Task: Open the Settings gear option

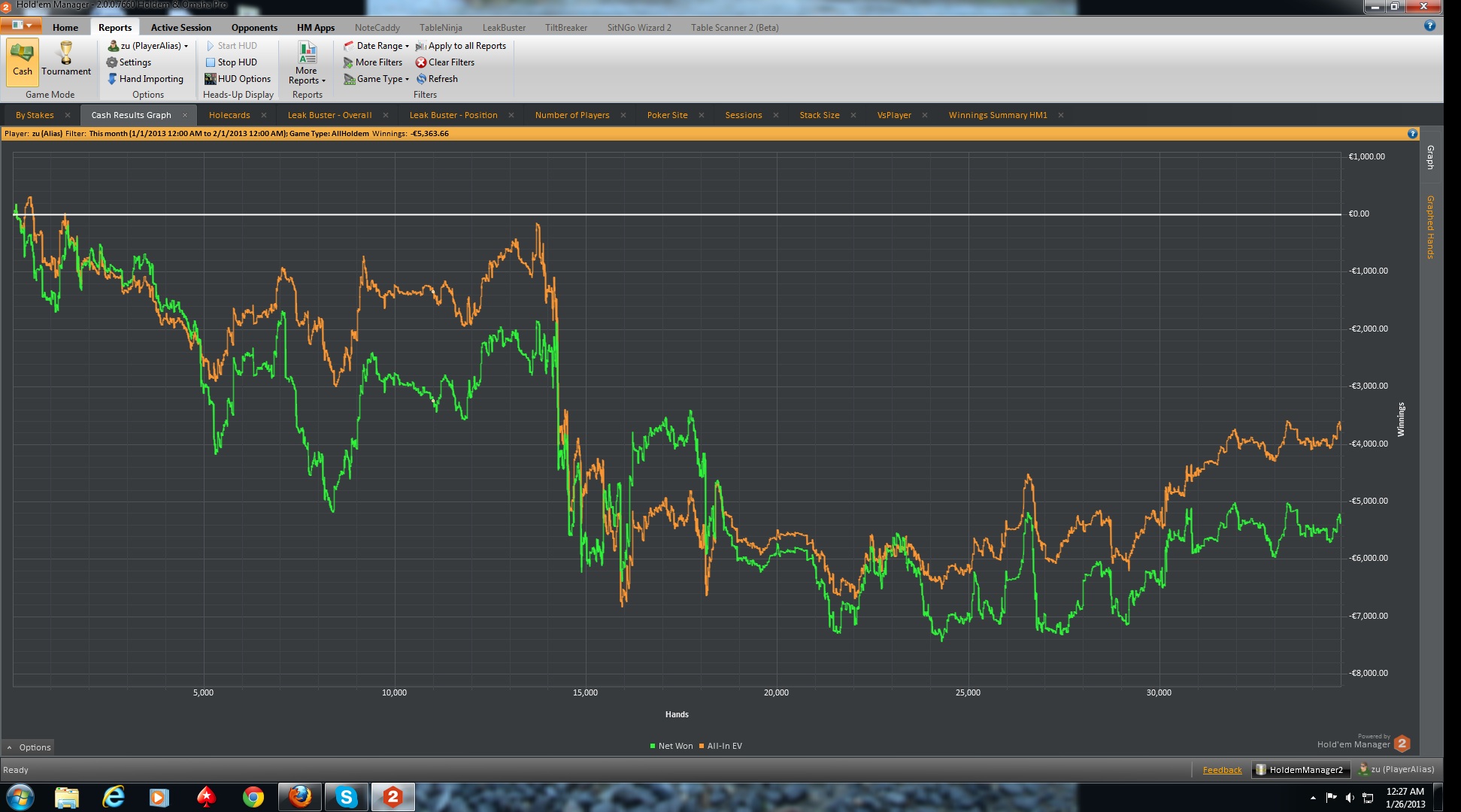Action: (x=112, y=62)
